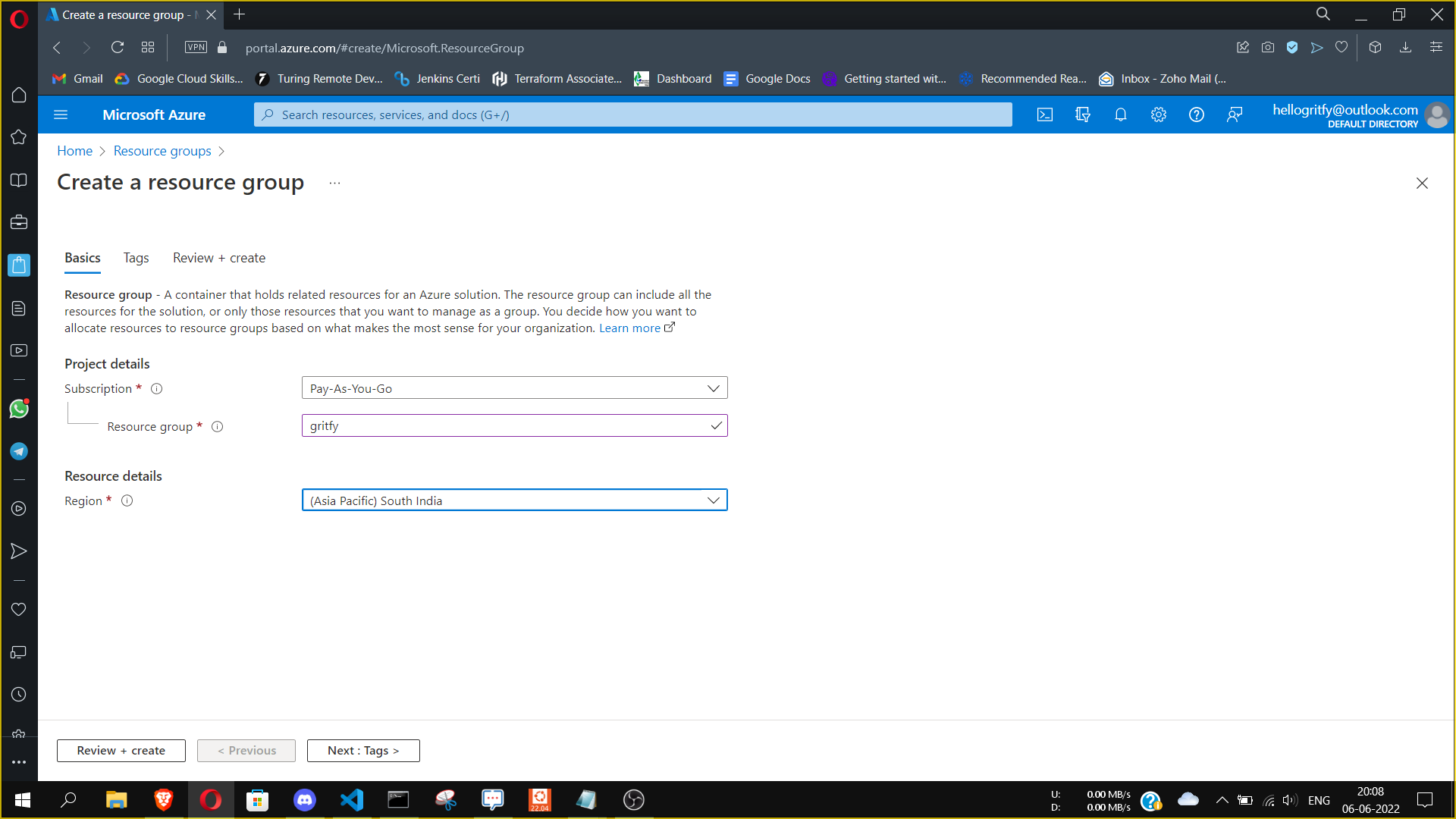Click the Next : Tags button
1456x819 pixels.
point(363,750)
